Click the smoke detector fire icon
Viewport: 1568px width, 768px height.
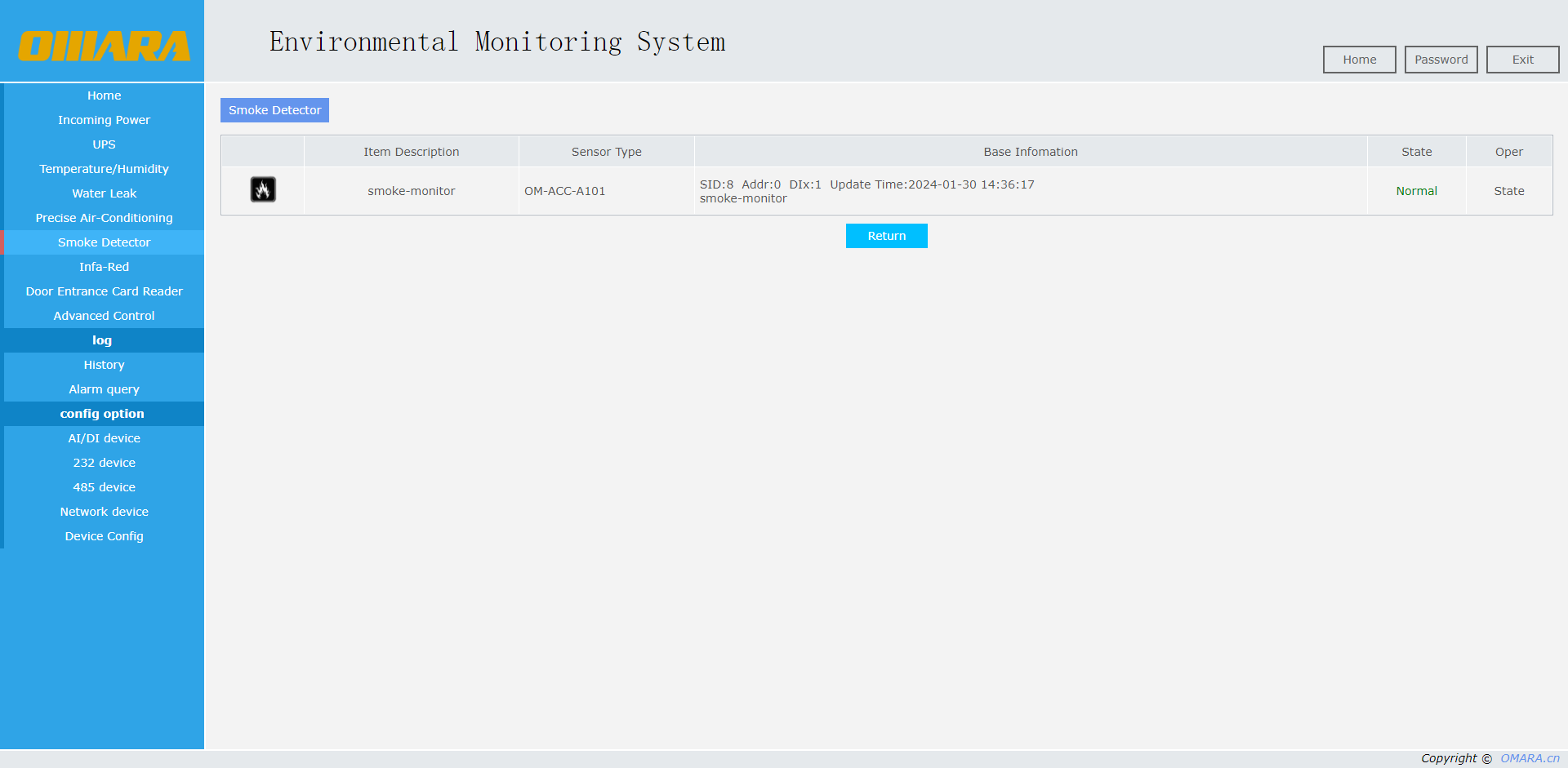[x=263, y=189]
